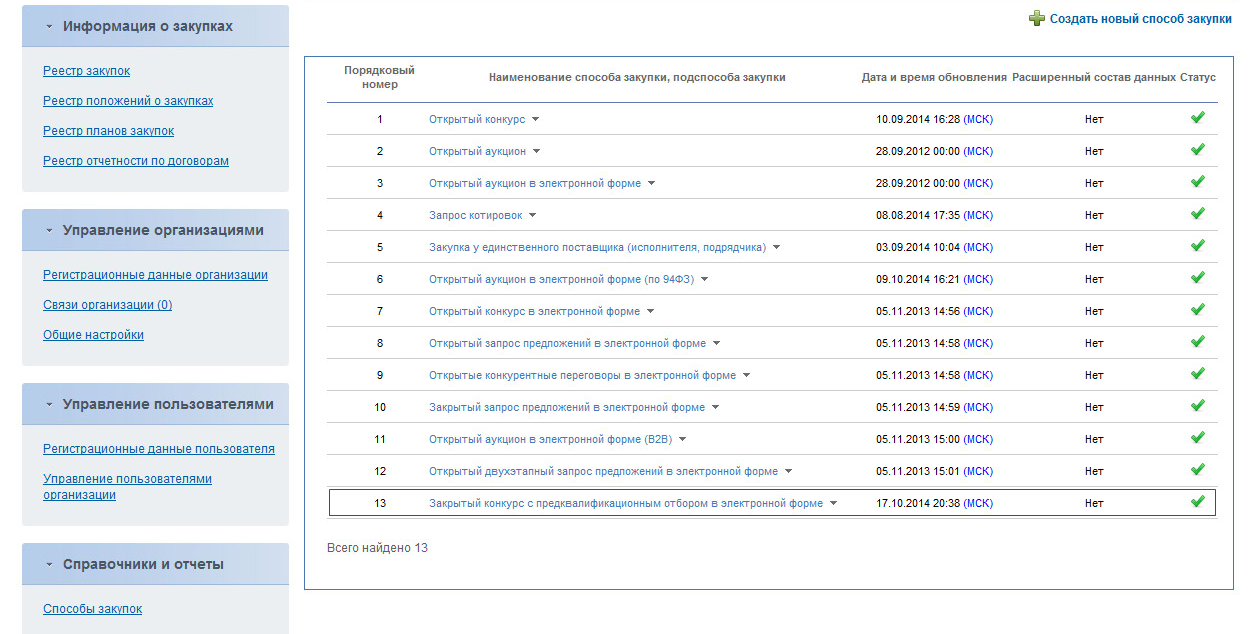The image size is (1259, 634).
Task: Click status checkmark for Открытый аукцион (B2B) row
Action: pyautogui.click(x=1197, y=438)
